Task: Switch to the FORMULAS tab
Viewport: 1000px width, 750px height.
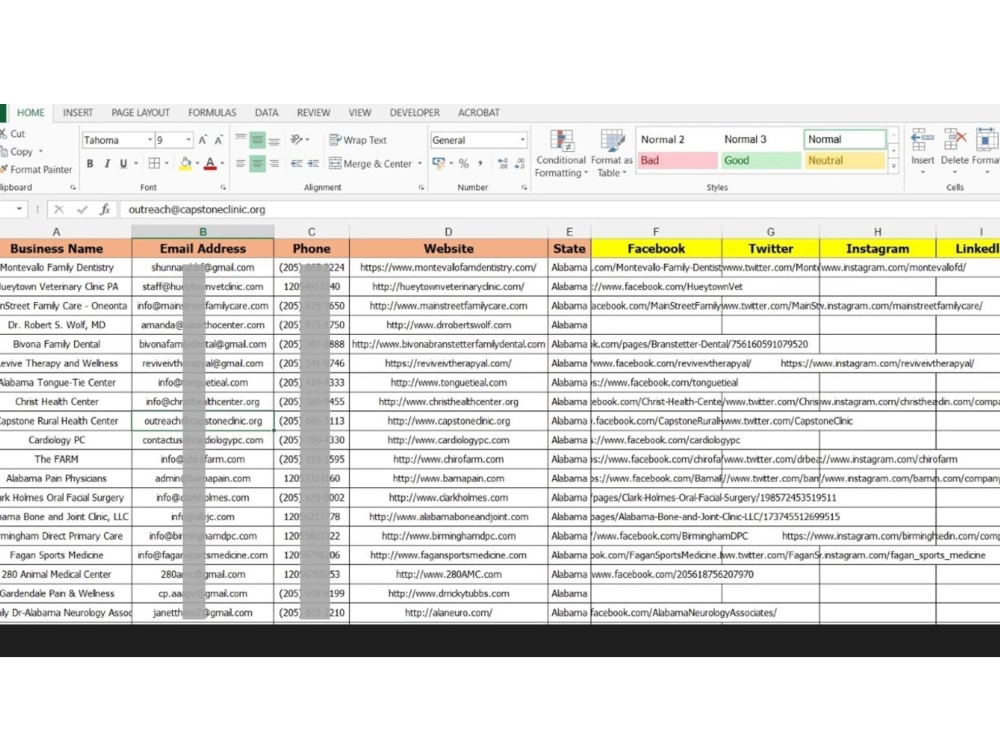Action: click(212, 113)
